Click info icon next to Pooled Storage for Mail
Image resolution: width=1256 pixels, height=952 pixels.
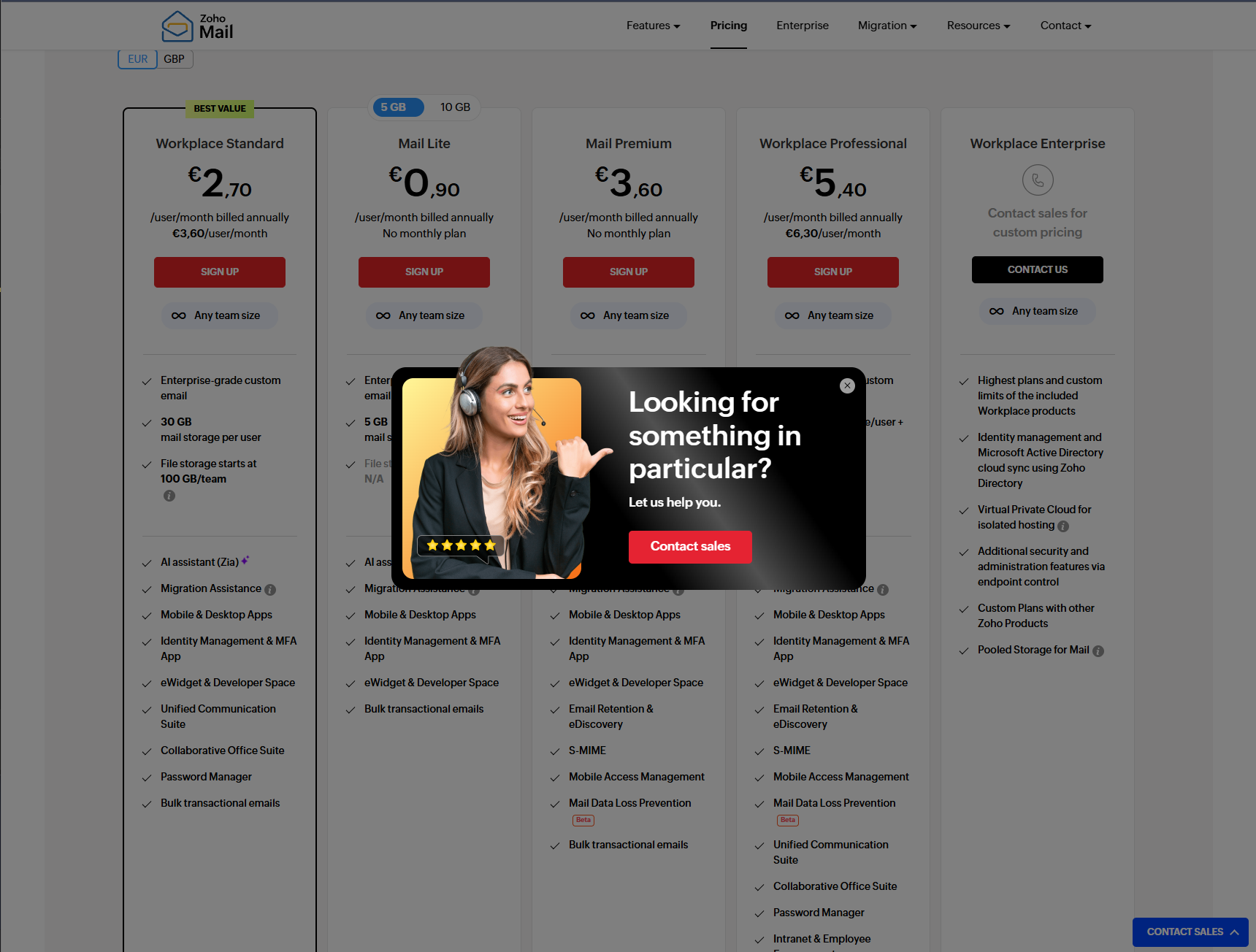point(1098,651)
